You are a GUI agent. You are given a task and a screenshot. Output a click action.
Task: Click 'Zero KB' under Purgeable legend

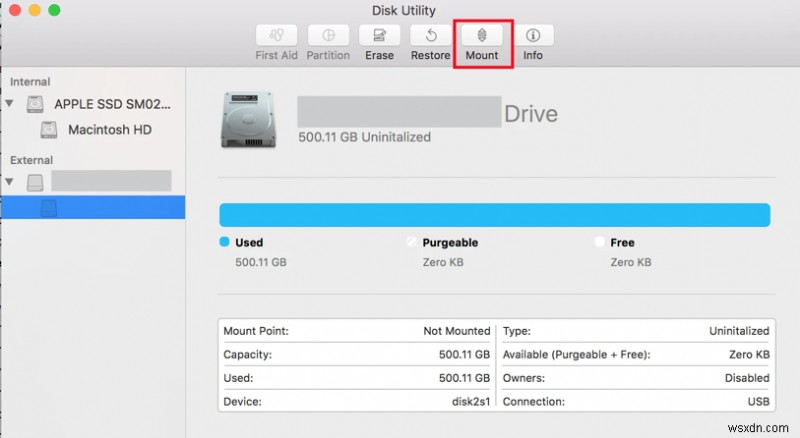click(x=443, y=262)
